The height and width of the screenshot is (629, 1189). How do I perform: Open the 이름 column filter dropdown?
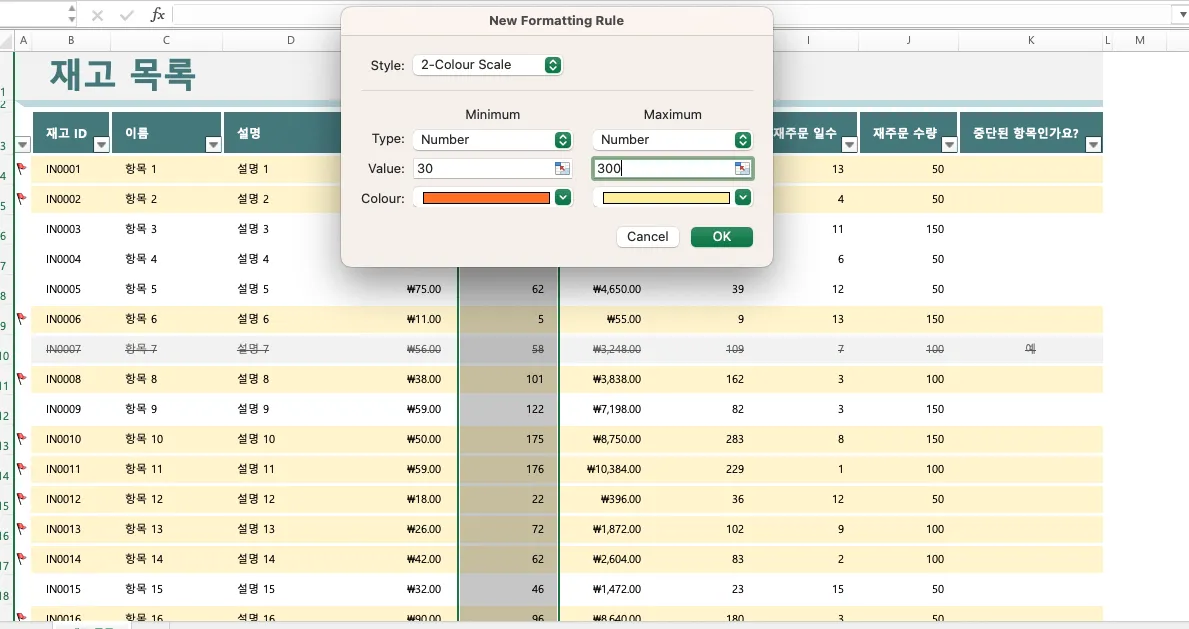(x=213, y=144)
